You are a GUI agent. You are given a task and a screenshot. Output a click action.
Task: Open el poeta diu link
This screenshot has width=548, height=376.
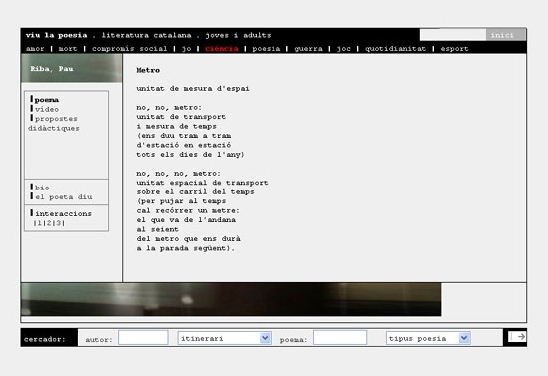click(x=64, y=197)
